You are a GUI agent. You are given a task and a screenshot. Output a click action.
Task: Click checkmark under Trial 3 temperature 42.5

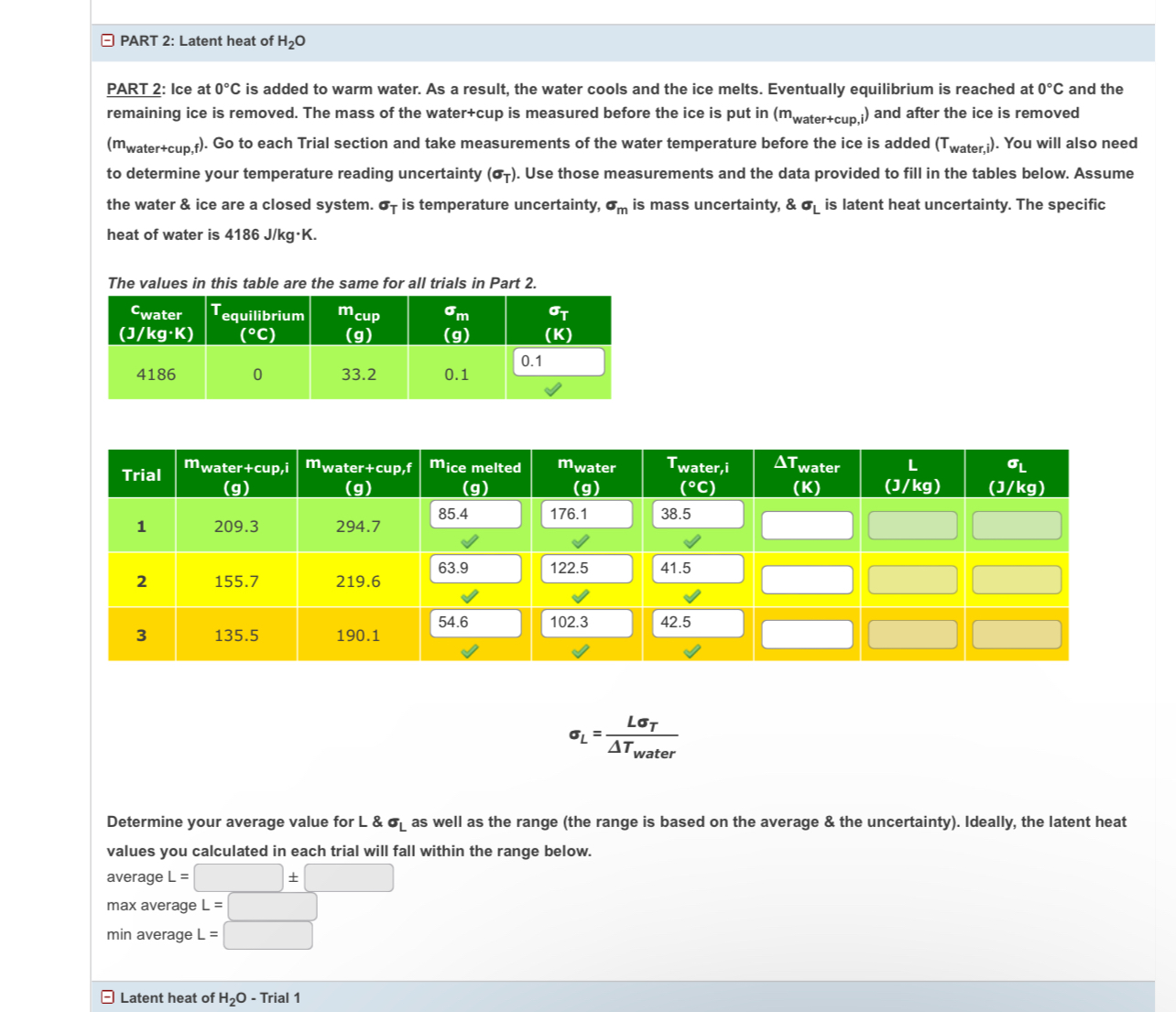click(x=692, y=651)
